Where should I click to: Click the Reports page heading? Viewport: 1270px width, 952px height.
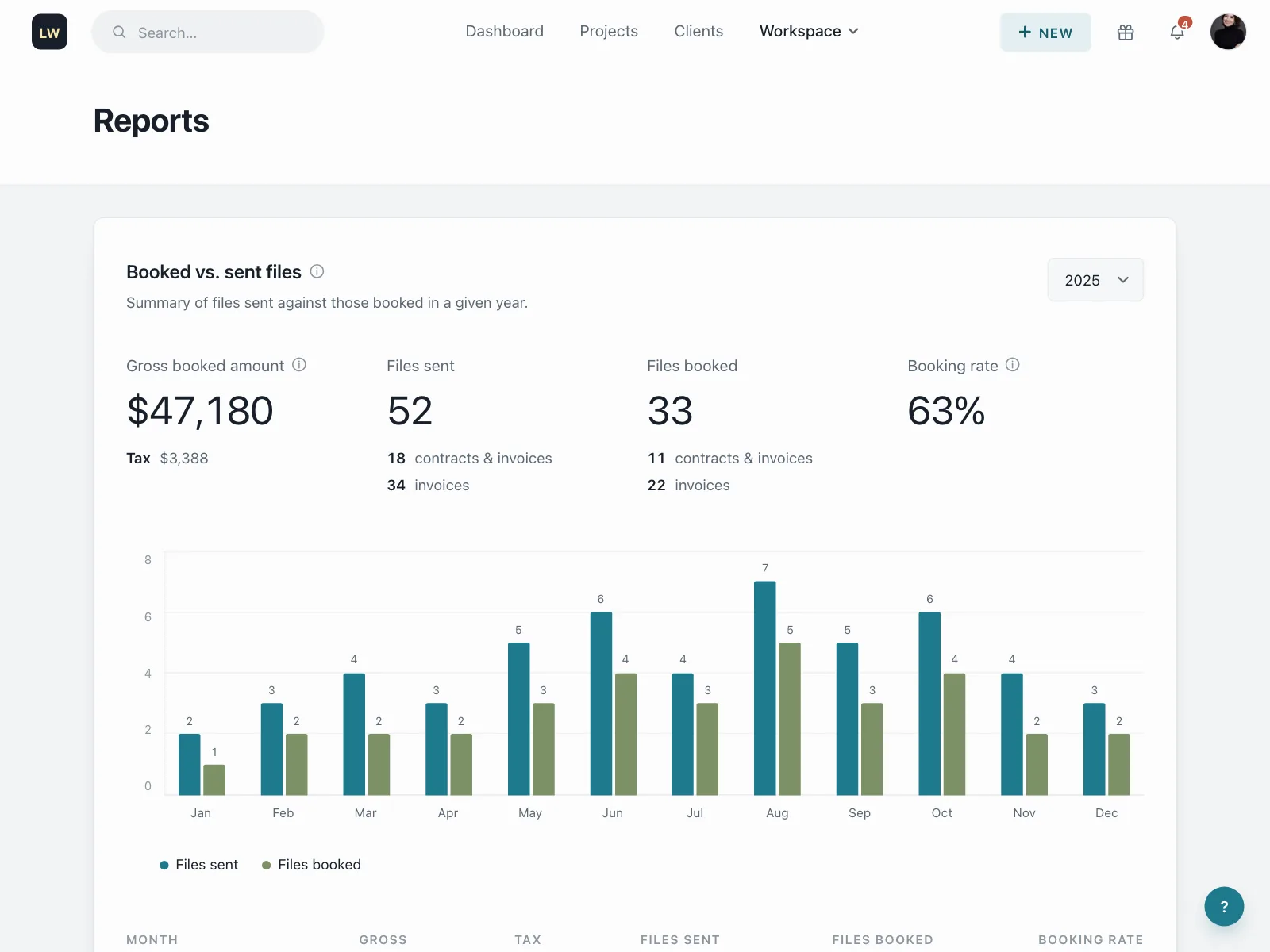coord(152,121)
